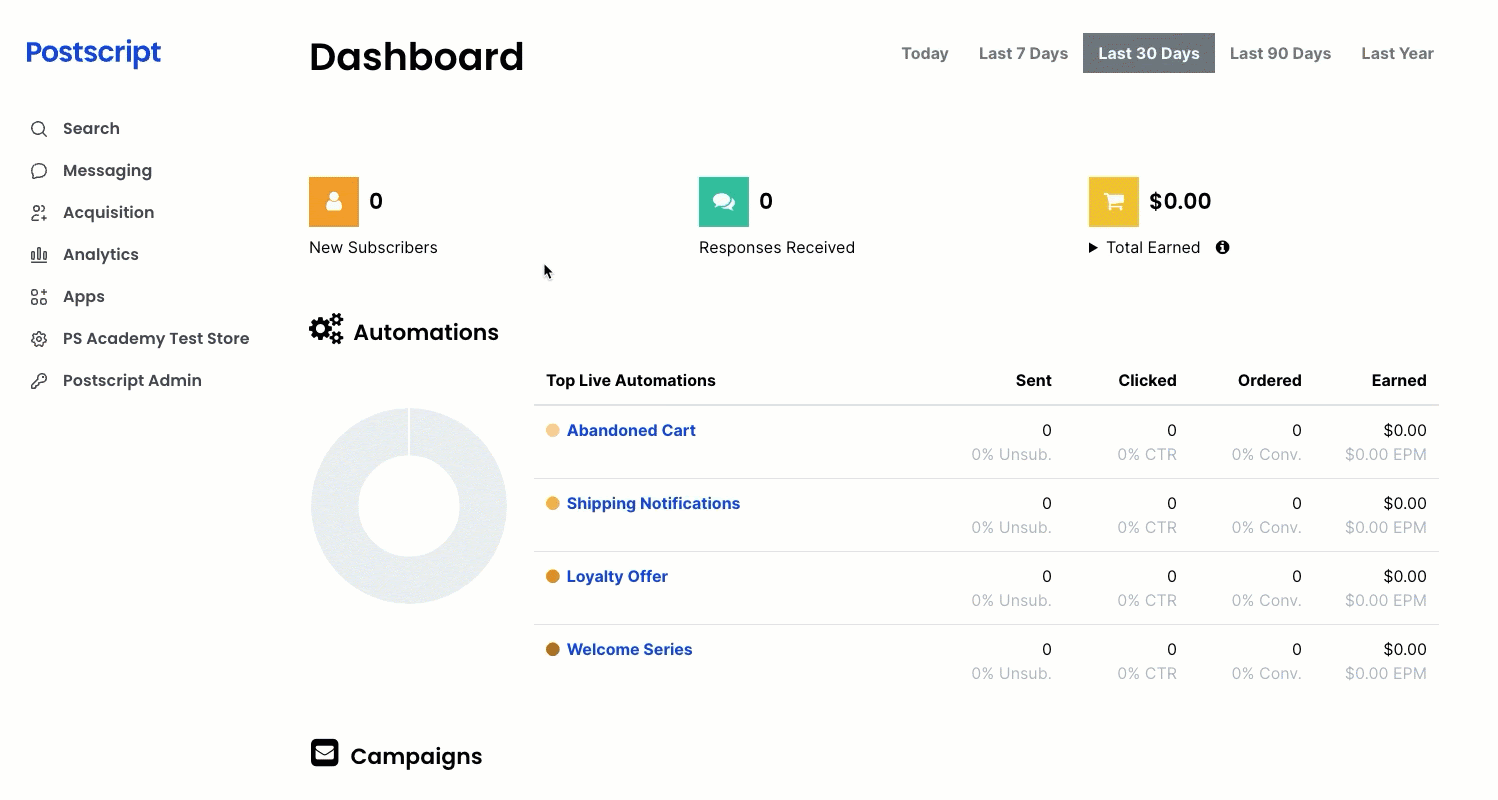Click the teal Responses Received chat icon

click(x=724, y=202)
